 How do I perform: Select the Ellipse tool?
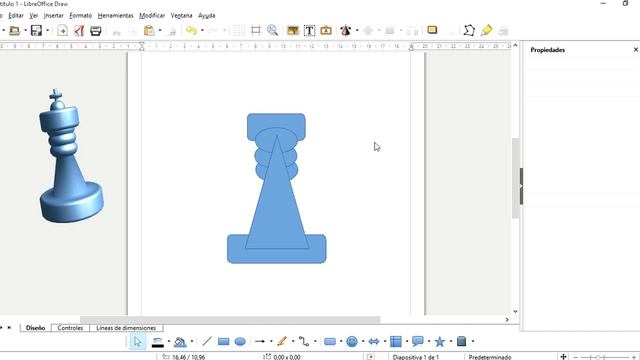[x=240, y=341]
